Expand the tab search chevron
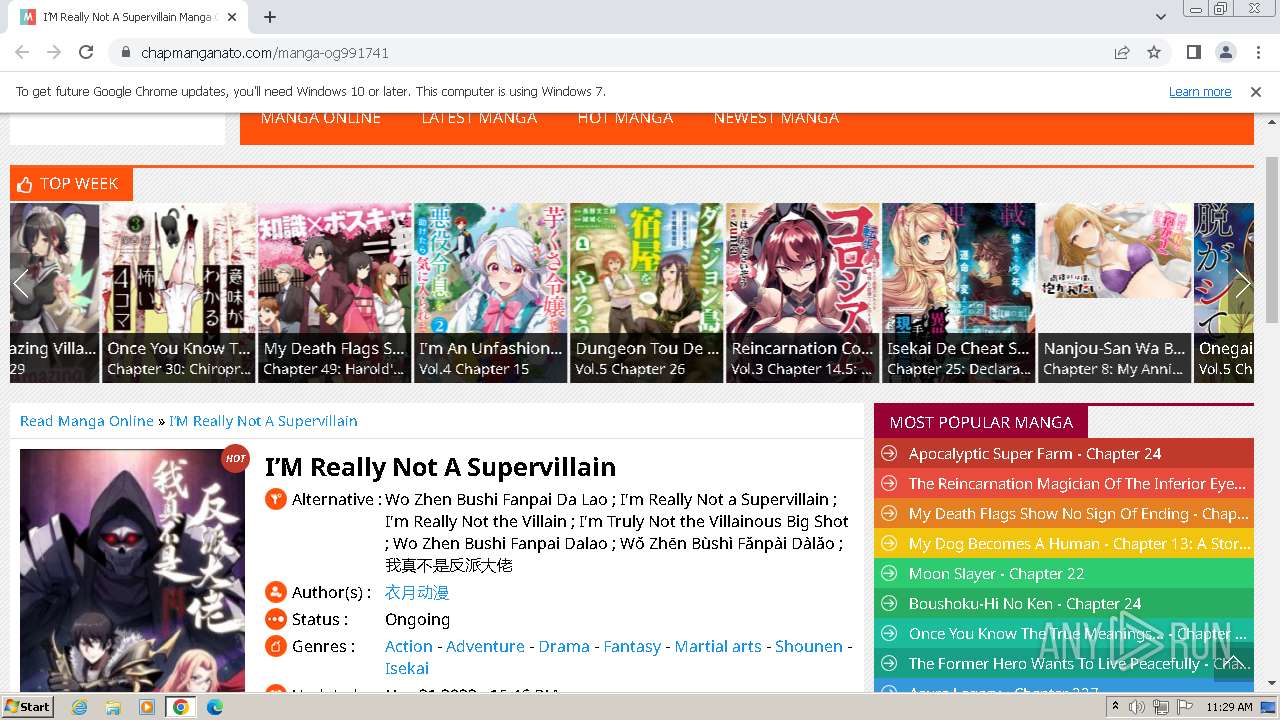 coord(1161,17)
